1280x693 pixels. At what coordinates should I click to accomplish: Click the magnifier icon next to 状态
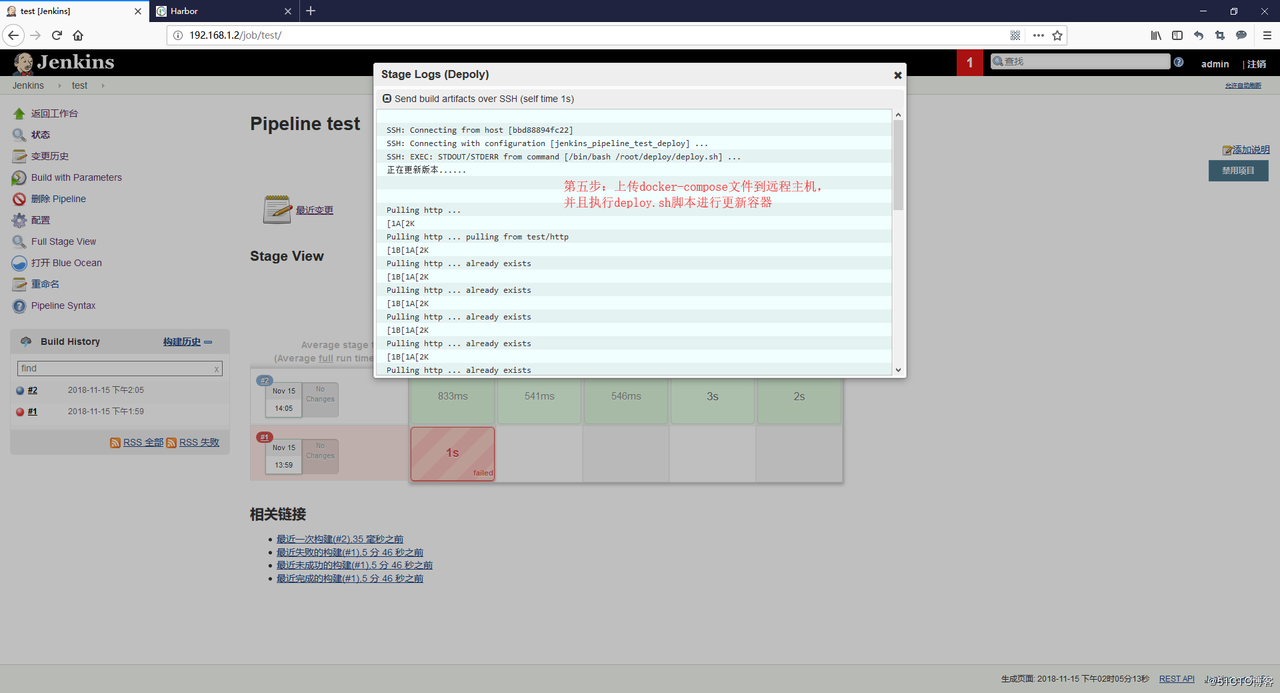[x=19, y=135]
